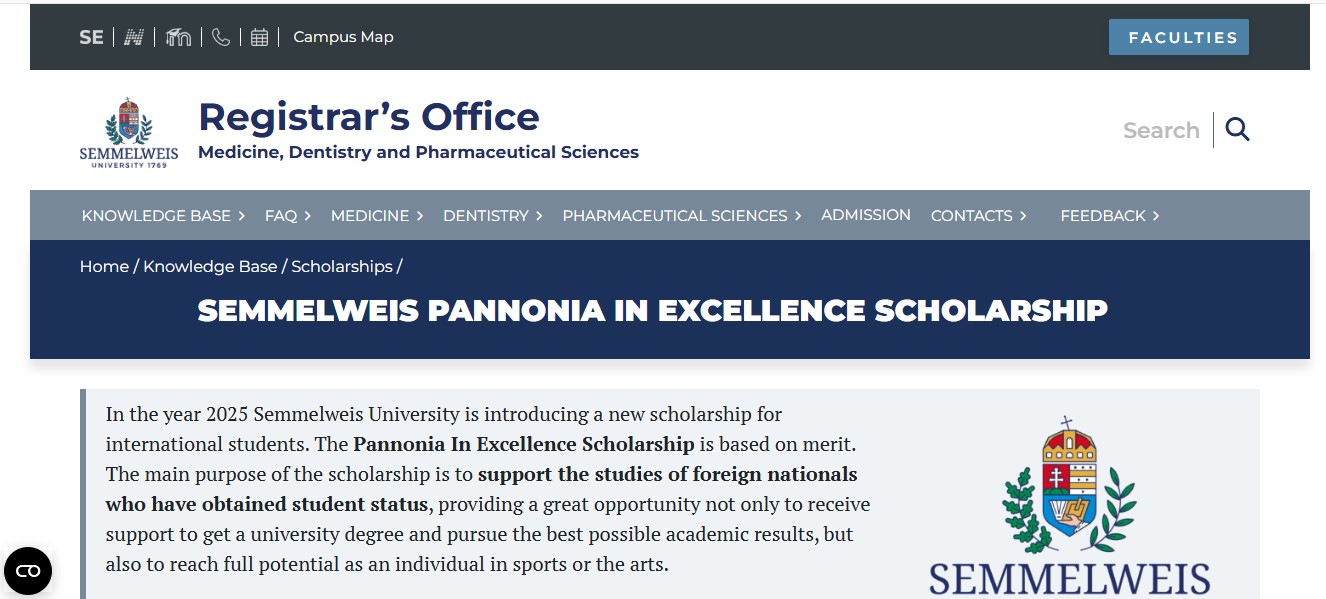The width and height of the screenshot is (1326, 599).
Task: Expand the FAQ dropdown menu
Action: [x=288, y=216]
